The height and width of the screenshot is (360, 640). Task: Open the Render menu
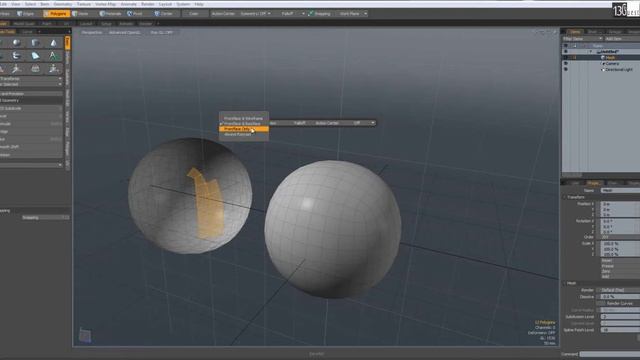(x=147, y=4)
